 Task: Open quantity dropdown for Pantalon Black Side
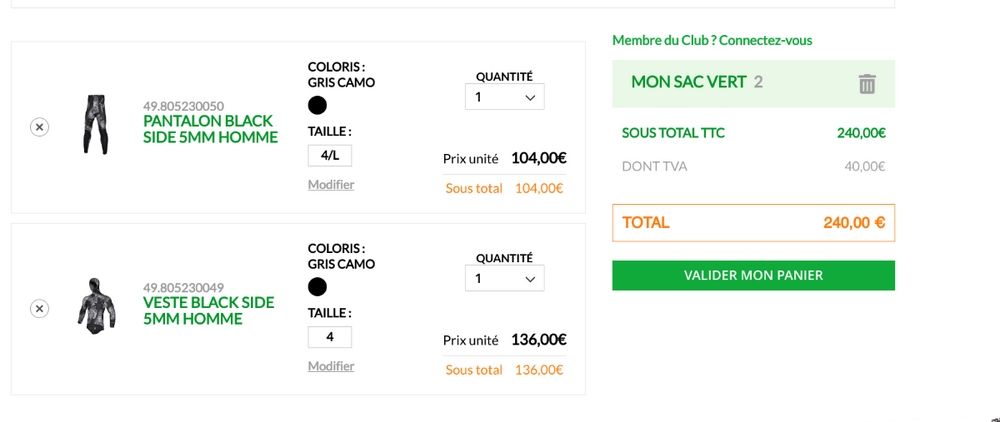[x=504, y=97]
